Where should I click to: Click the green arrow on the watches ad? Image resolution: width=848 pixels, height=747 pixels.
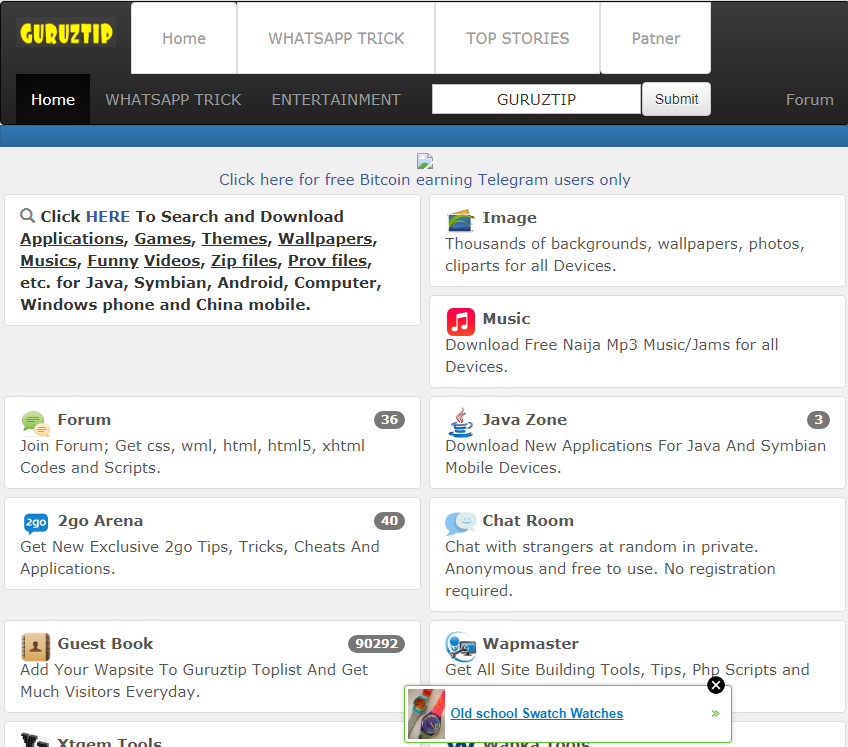point(715,713)
